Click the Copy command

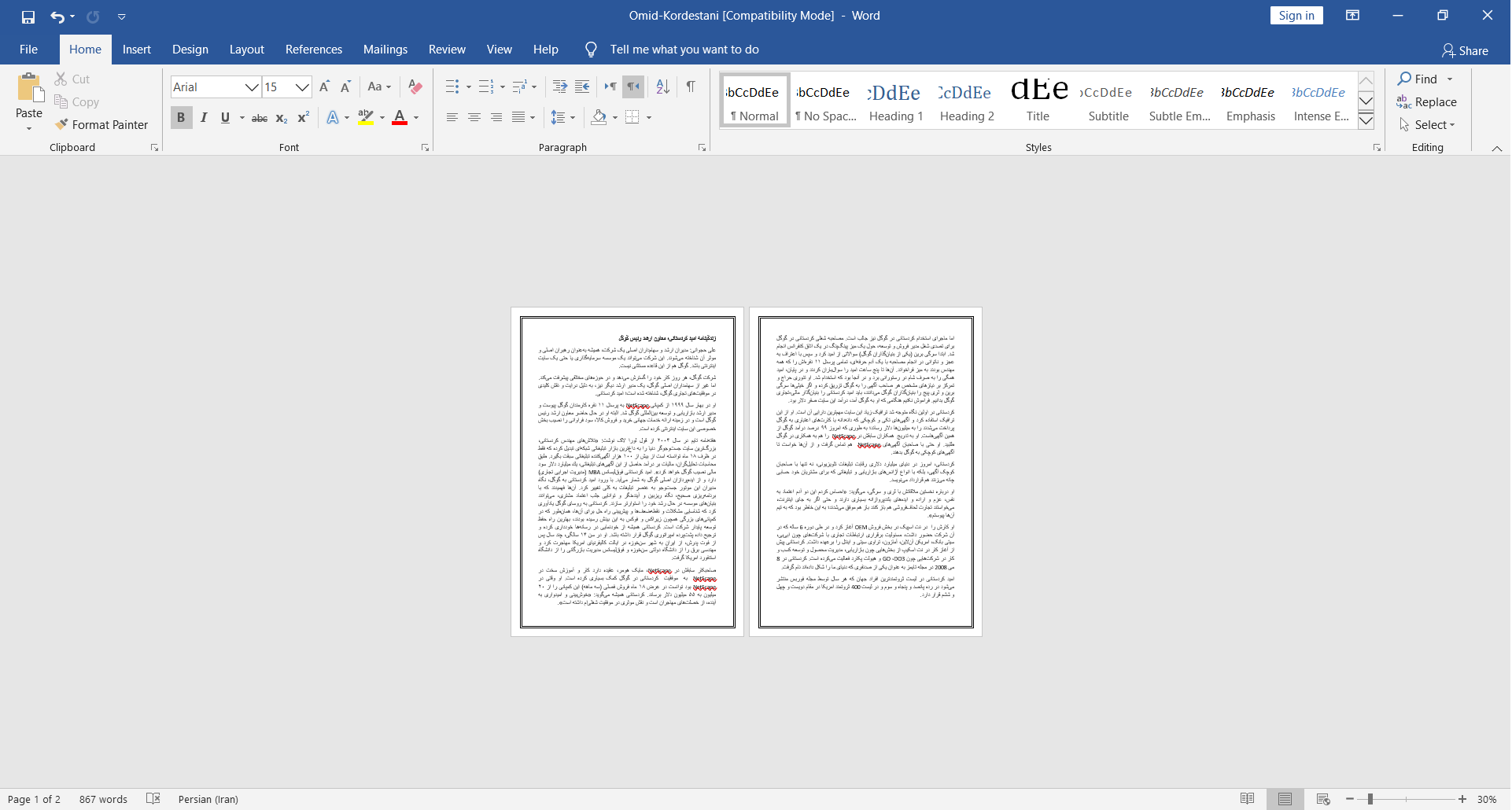(x=76, y=101)
